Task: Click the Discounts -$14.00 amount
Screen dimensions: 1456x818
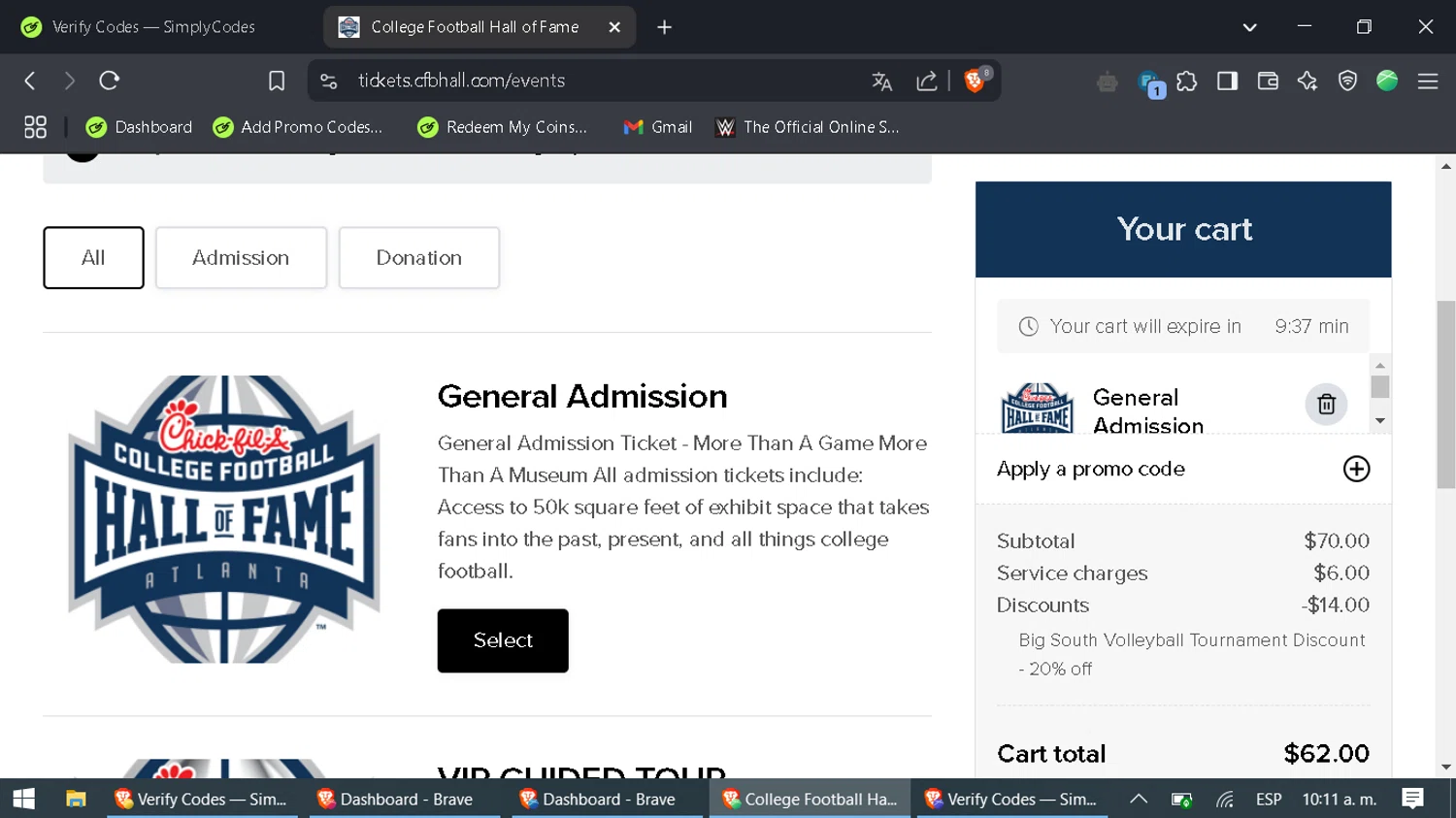Action: 1336,605
